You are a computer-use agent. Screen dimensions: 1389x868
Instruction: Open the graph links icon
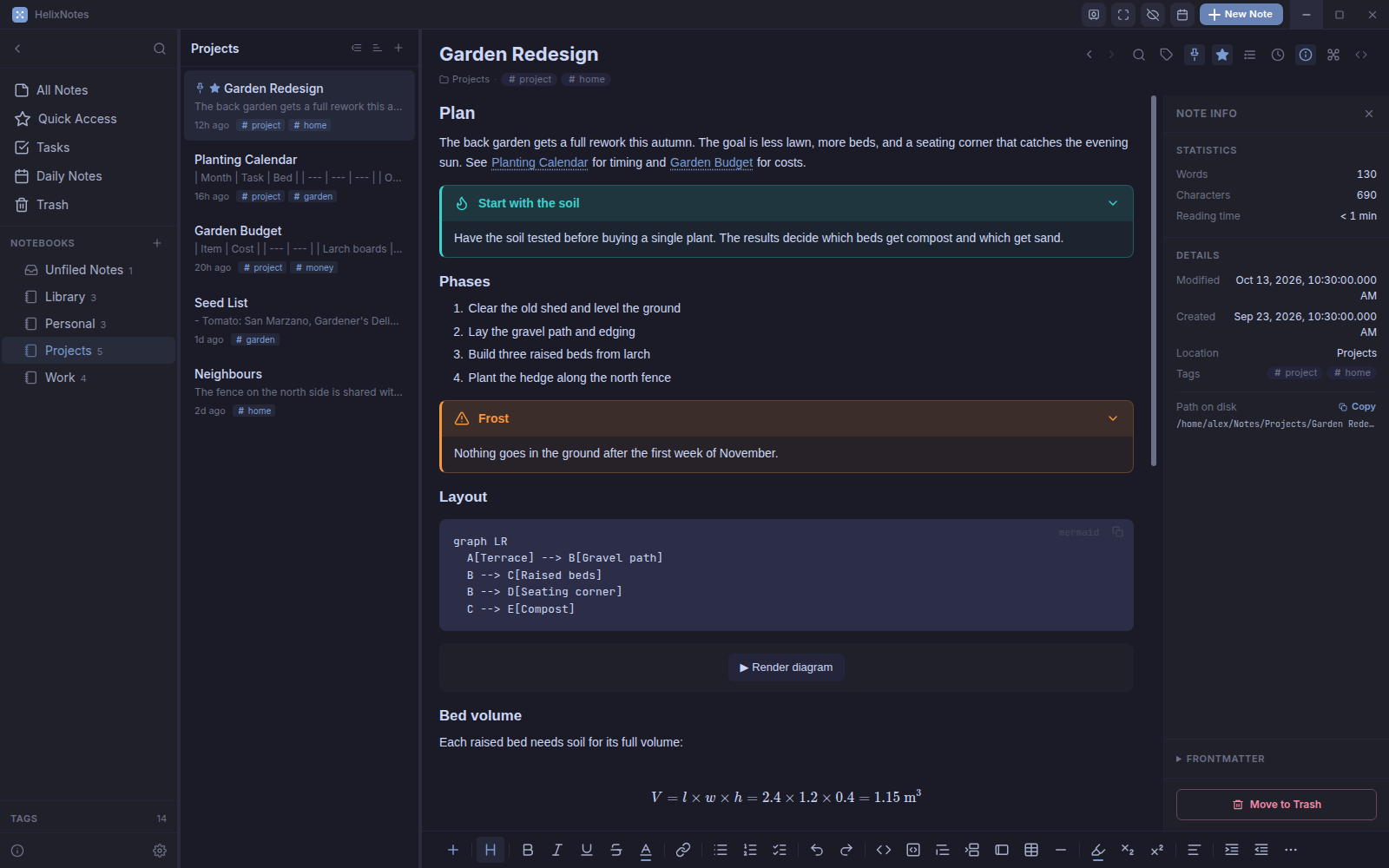tap(1333, 55)
